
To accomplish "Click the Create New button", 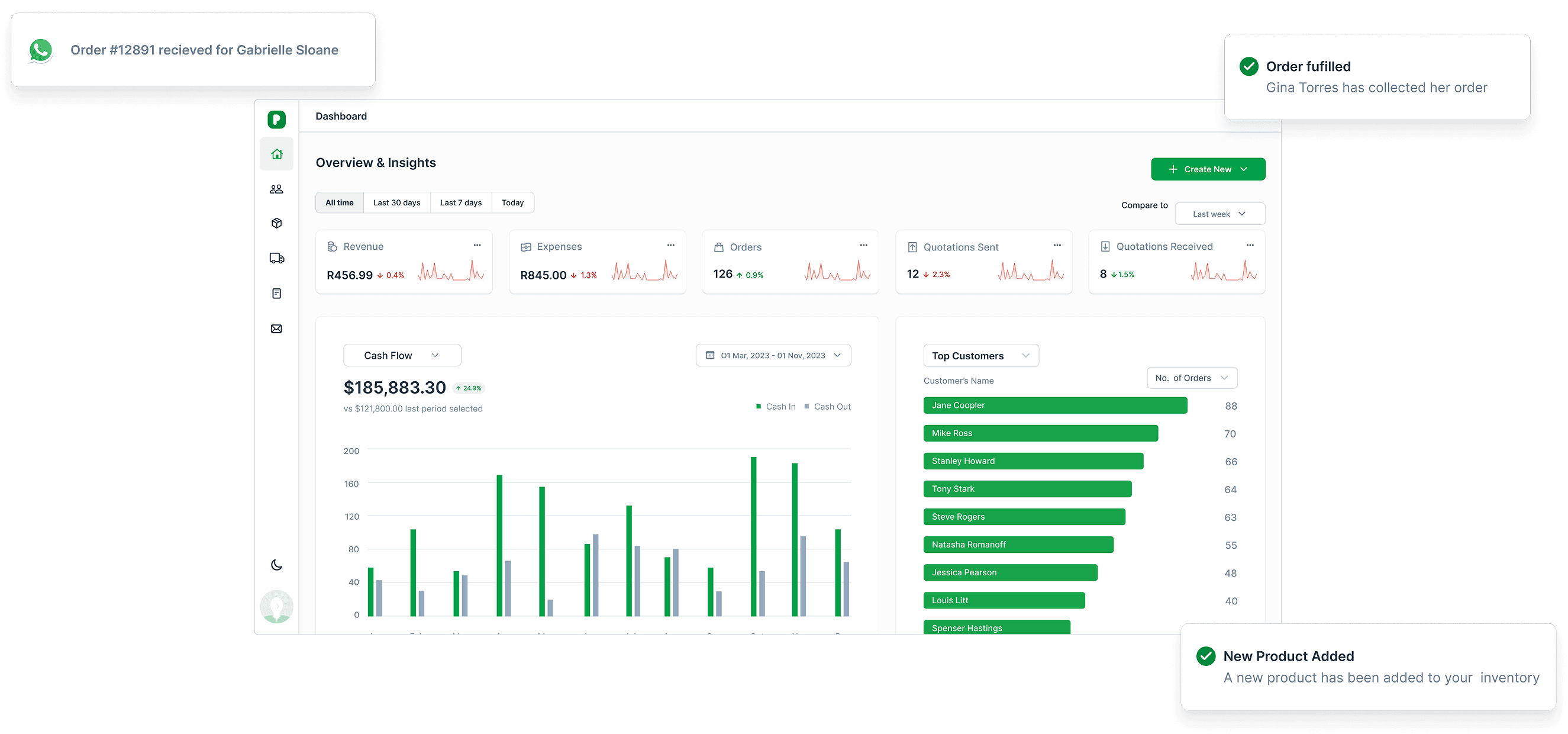I will pos(1208,169).
